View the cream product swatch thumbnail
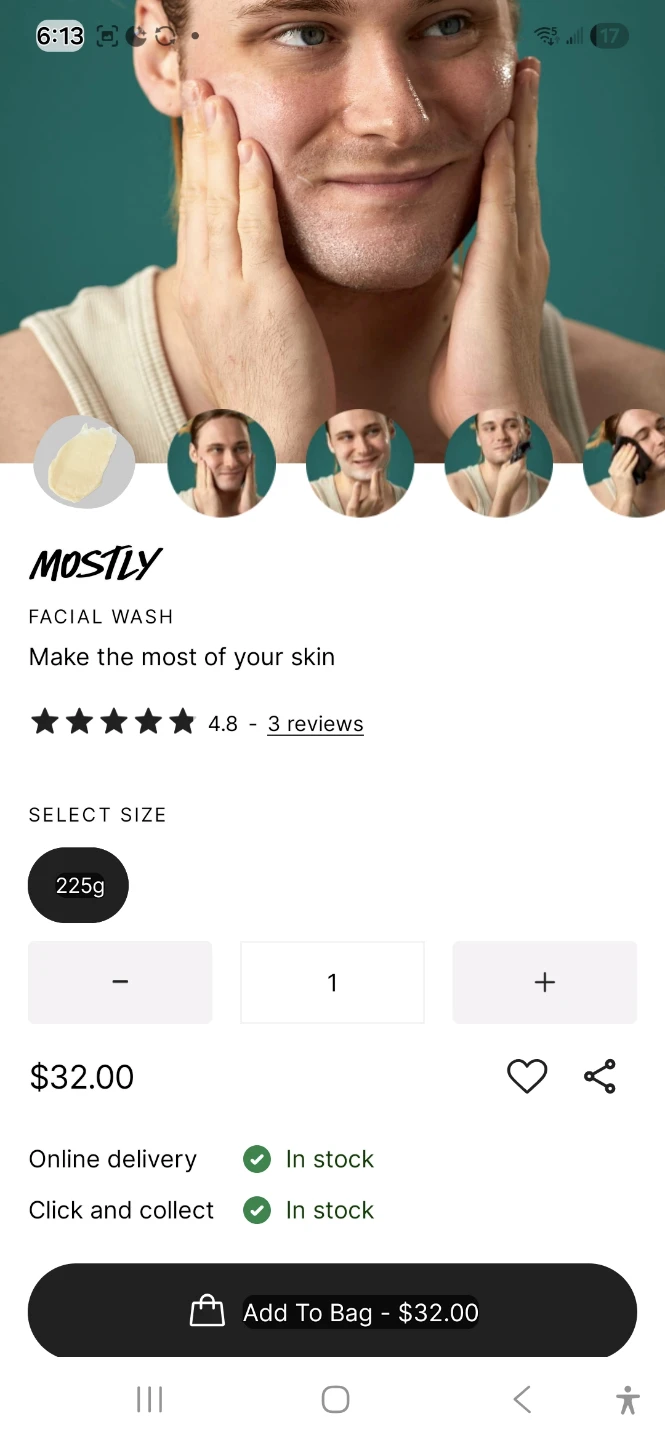 click(84, 462)
